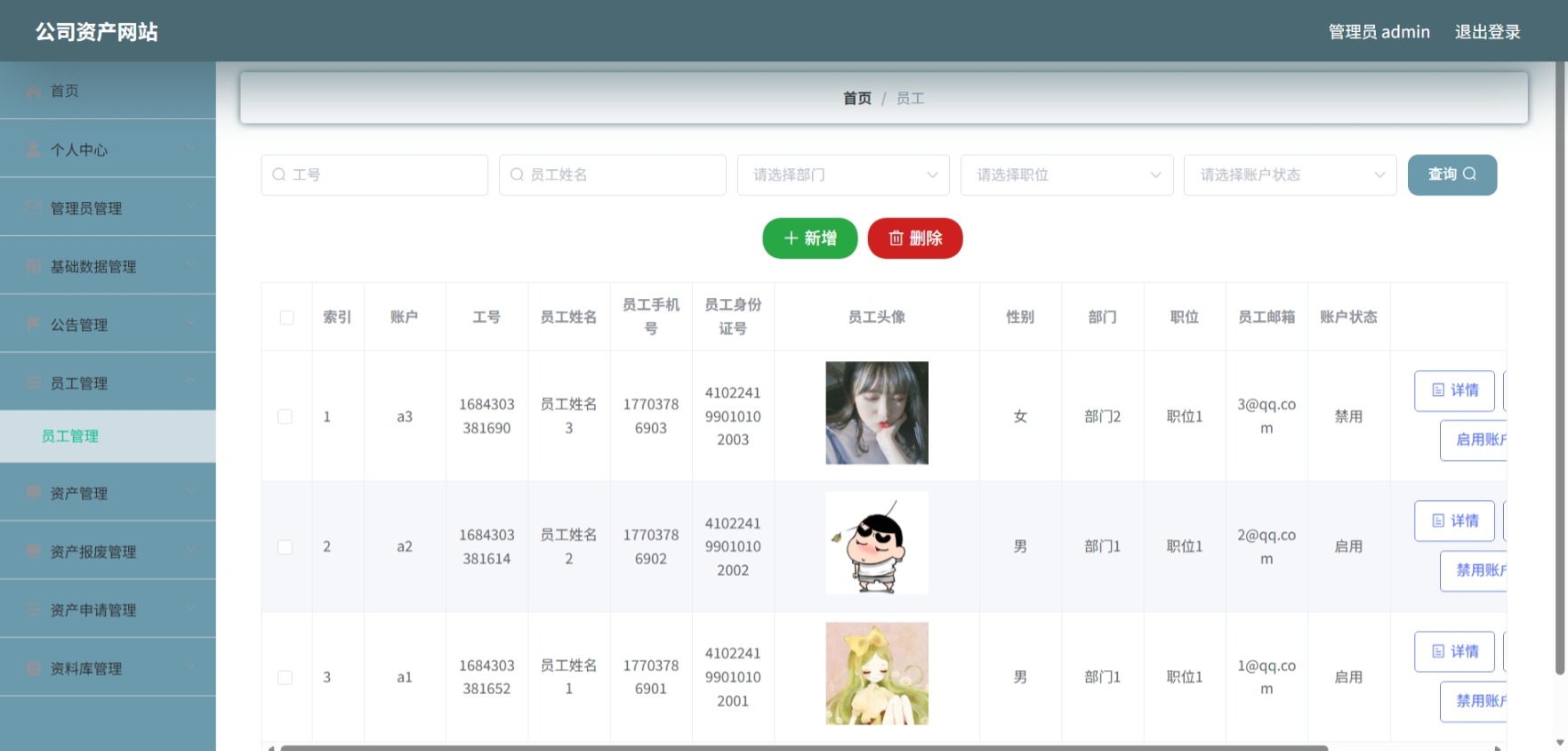Select the highlighted 员工管理 submenu item
Image resolution: width=1568 pixels, height=751 pixels.
[108, 436]
